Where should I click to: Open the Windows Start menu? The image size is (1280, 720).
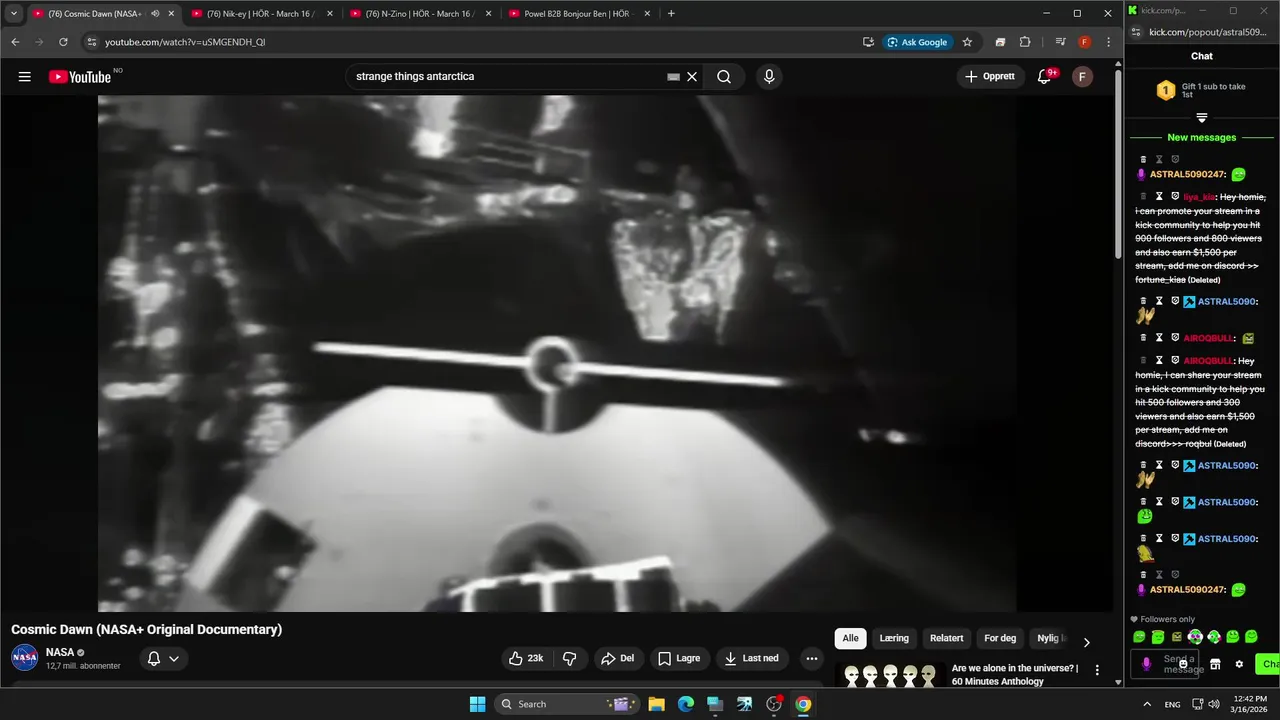pyautogui.click(x=477, y=704)
